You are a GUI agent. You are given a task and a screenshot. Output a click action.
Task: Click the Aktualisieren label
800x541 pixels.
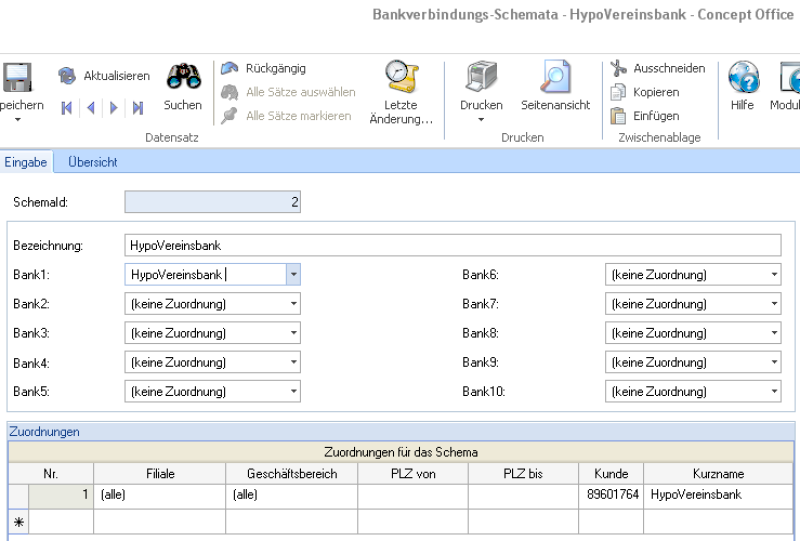117,76
